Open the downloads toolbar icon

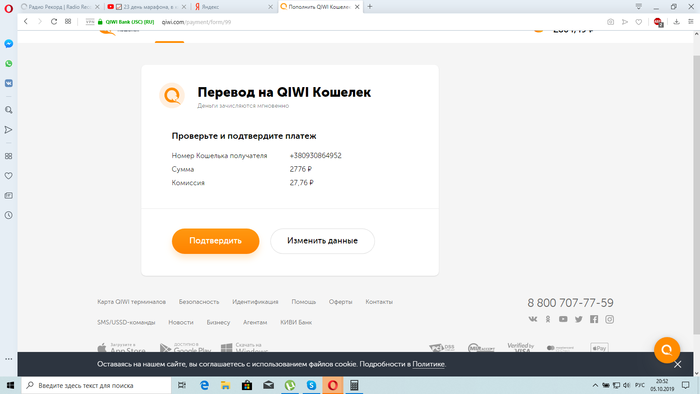(676, 22)
